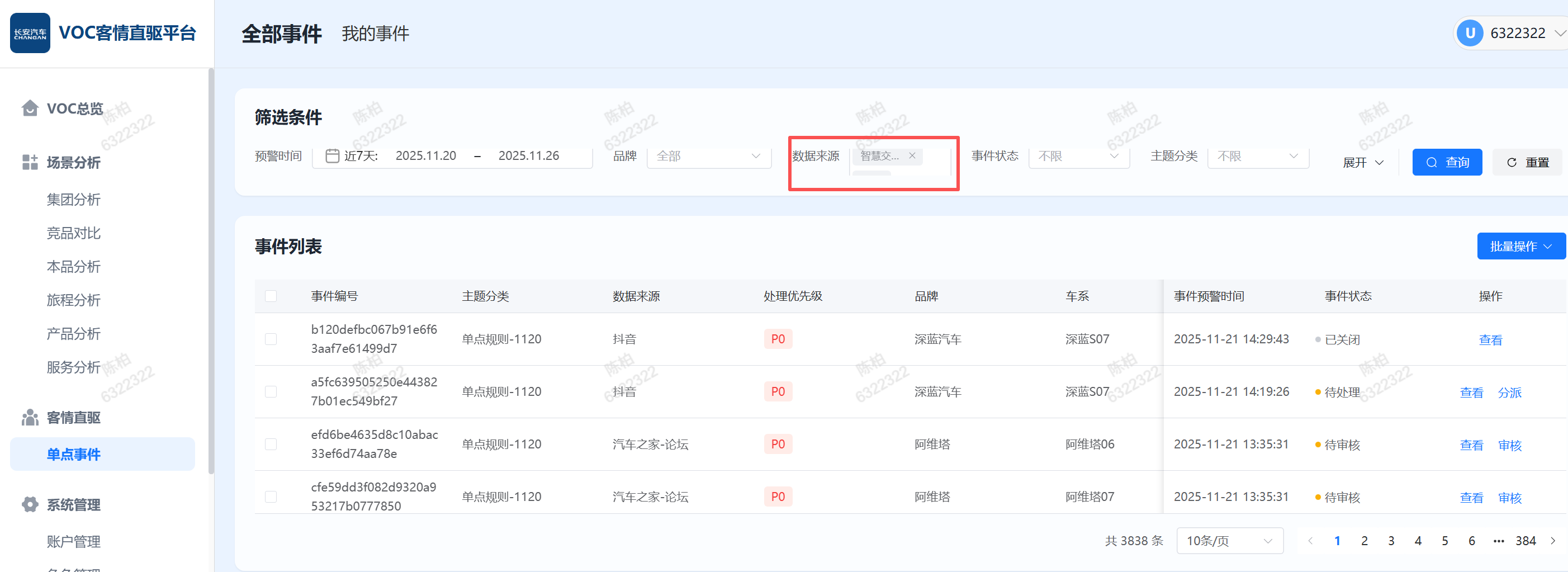Click the calendar icon in date range
The image size is (1568, 572).
tap(331, 156)
